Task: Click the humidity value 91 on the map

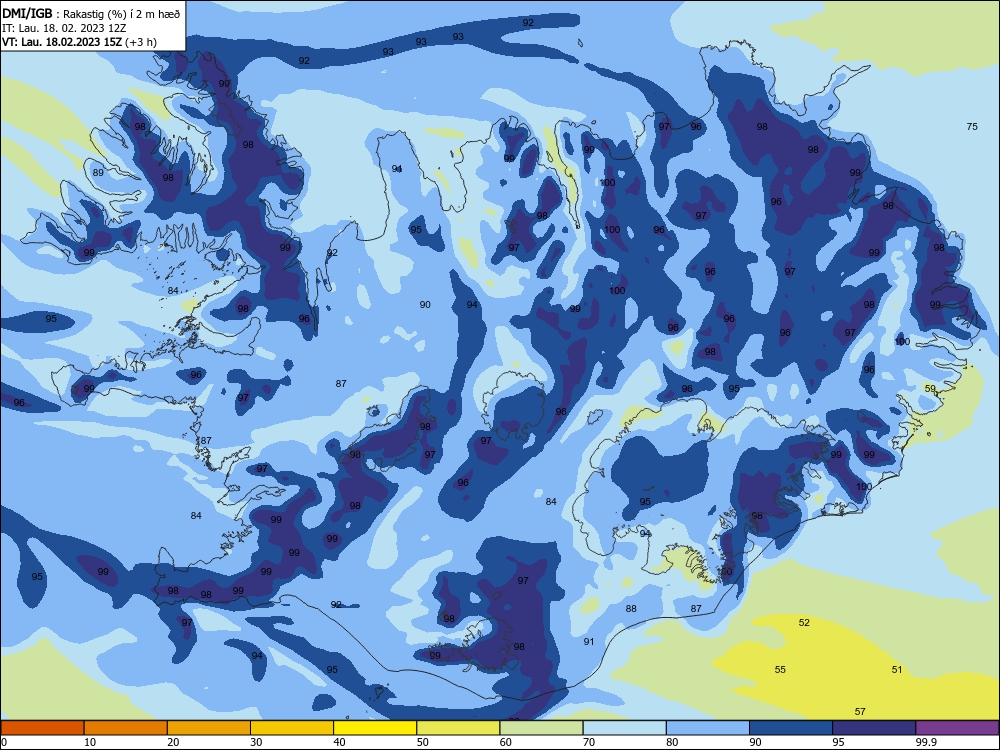Action: coord(589,642)
